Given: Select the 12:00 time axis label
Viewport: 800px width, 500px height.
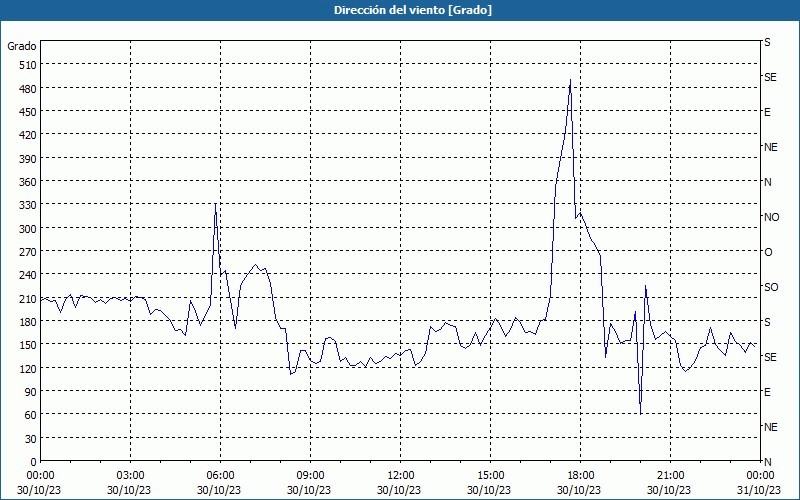Looking at the screenshot, I should 401,476.
